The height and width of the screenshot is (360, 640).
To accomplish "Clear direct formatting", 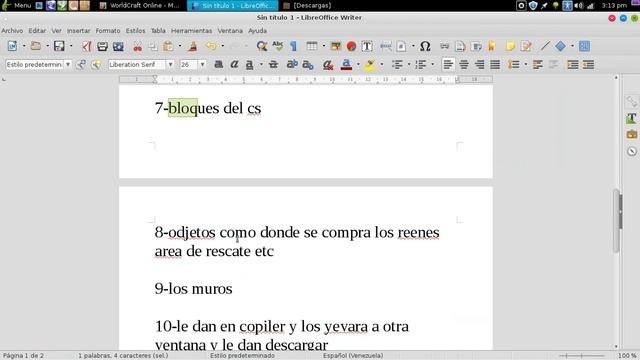I will pos(328,64).
